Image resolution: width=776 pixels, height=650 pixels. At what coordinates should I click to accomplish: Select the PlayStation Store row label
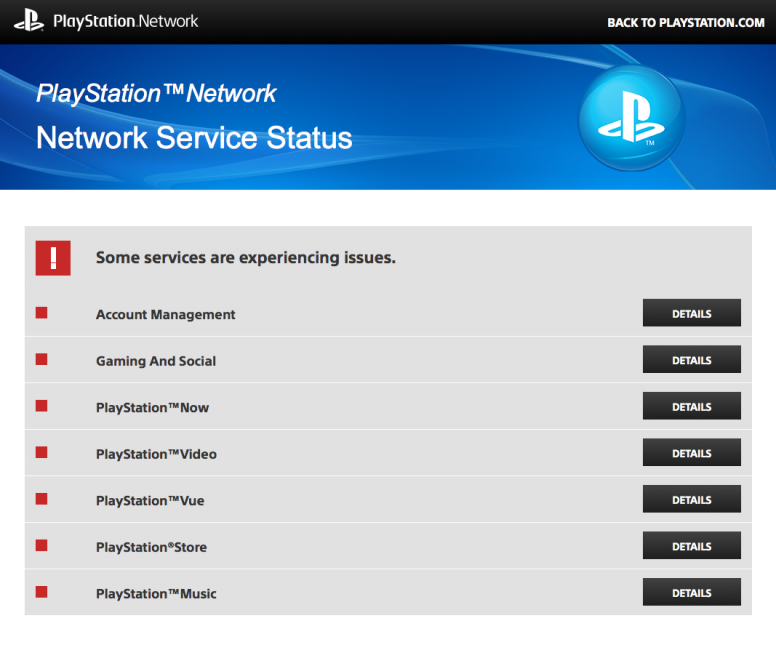[x=151, y=548]
